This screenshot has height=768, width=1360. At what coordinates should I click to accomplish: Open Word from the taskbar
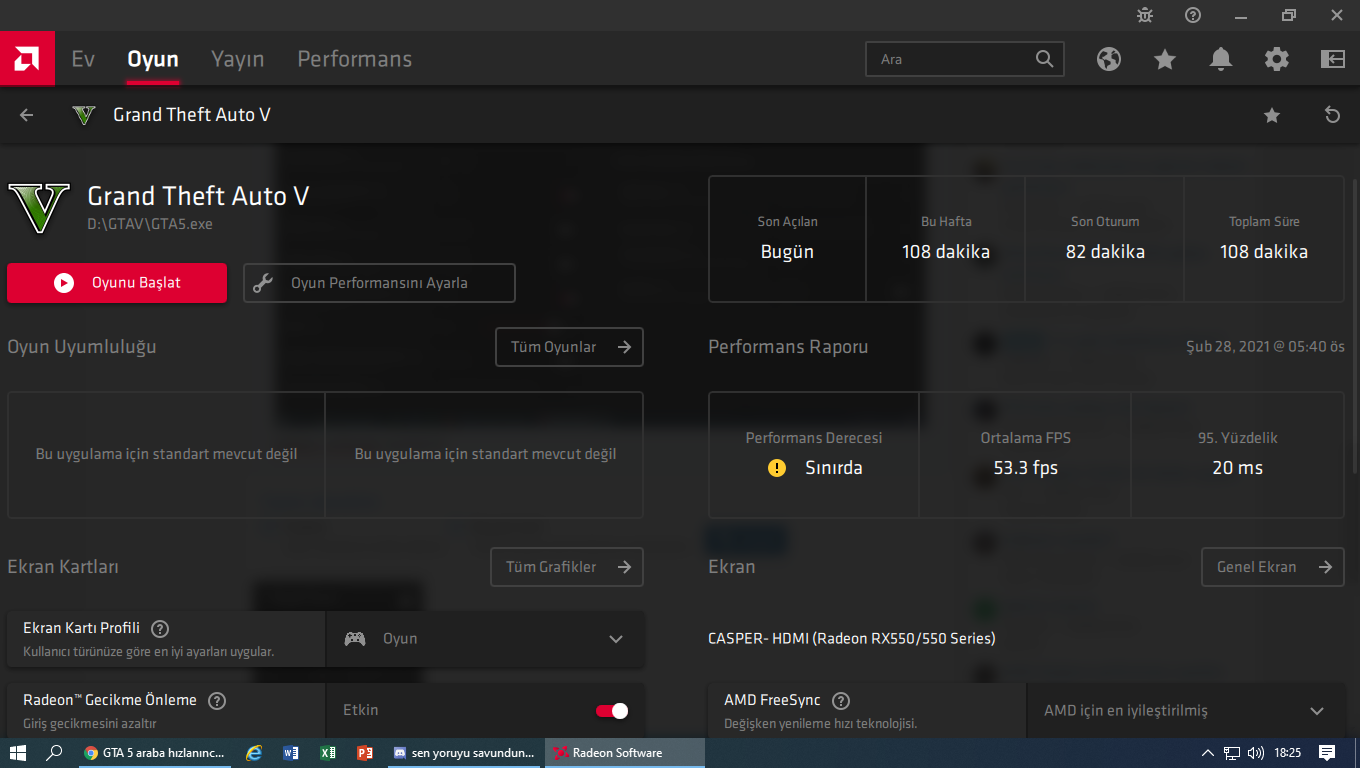291,753
